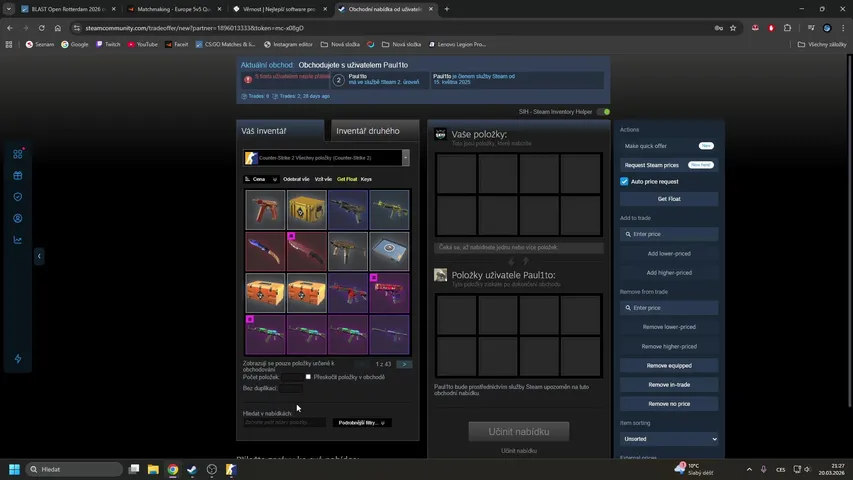Click Make quick offer button

point(669,146)
